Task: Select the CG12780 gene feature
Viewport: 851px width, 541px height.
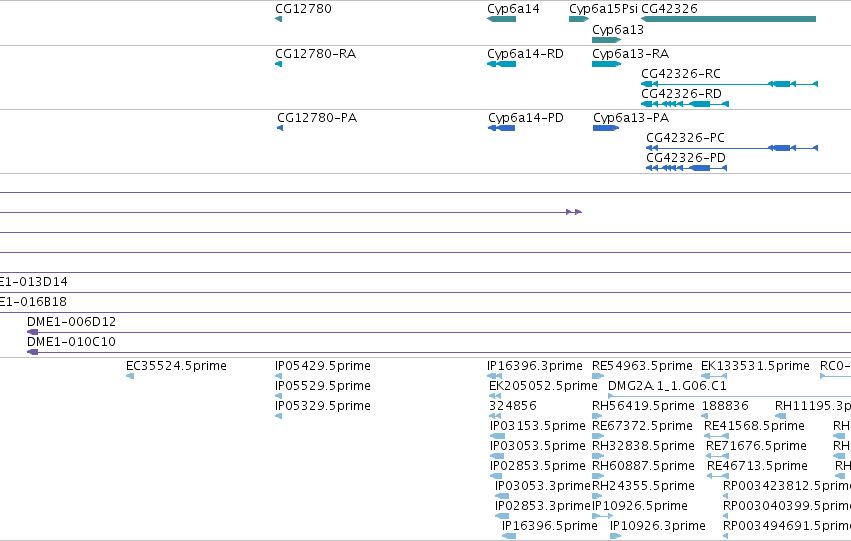Action: point(278,19)
